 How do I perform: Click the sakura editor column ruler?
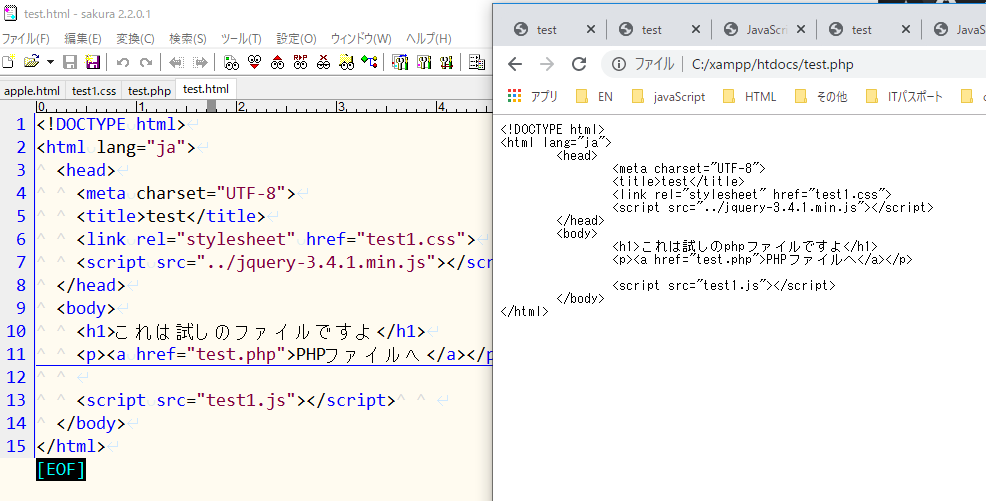click(x=264, y=106)
